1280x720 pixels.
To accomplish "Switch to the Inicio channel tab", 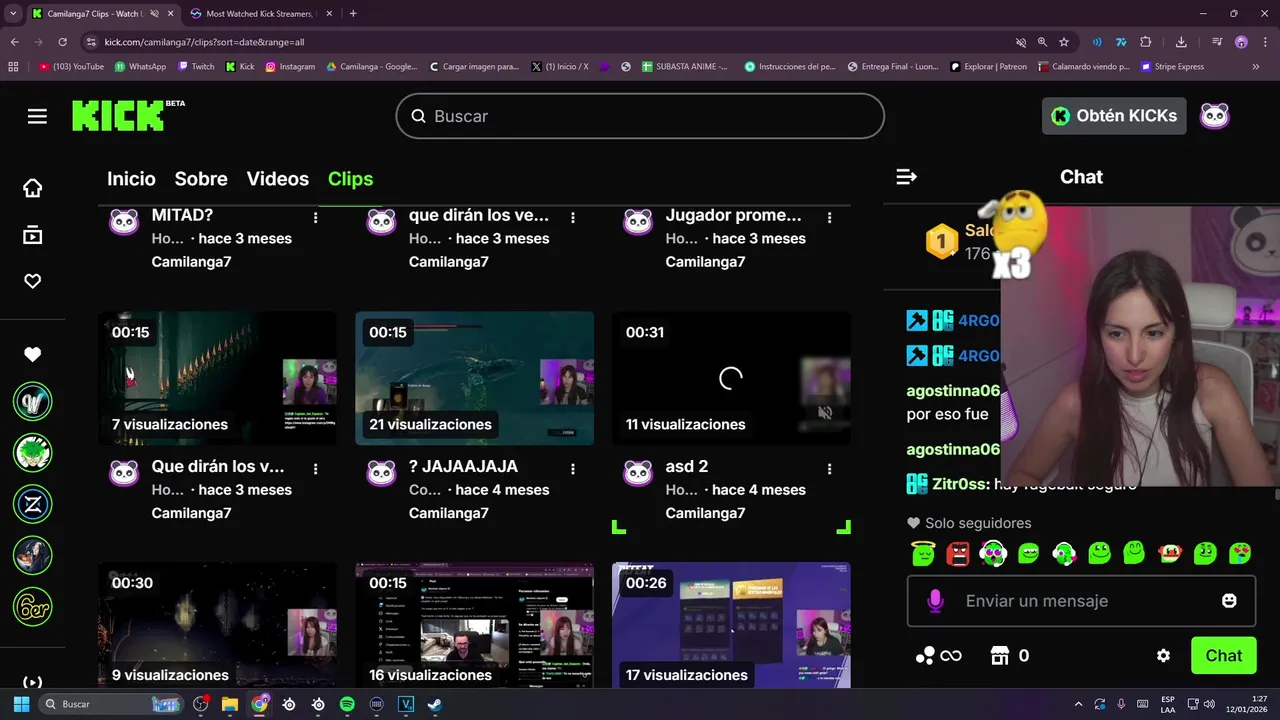I will [x=131, y=179].
